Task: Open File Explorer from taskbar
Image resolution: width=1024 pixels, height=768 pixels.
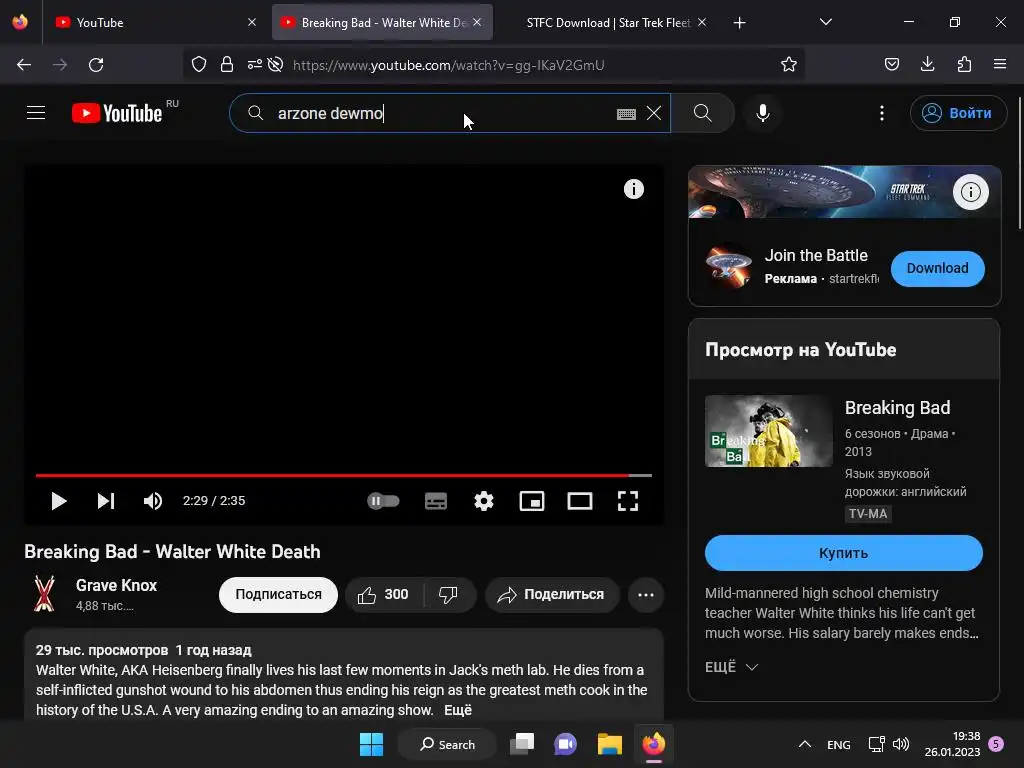Action: point(609,744)
